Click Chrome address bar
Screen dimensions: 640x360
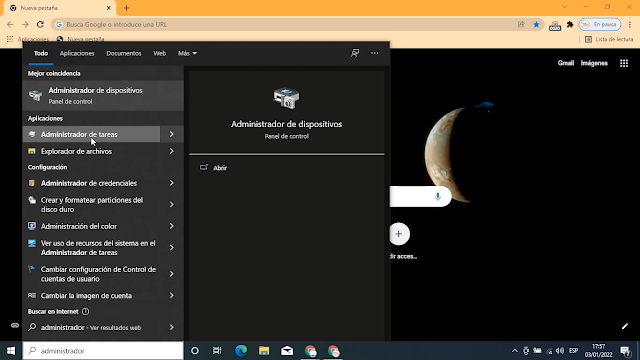(x=286, y=24)
